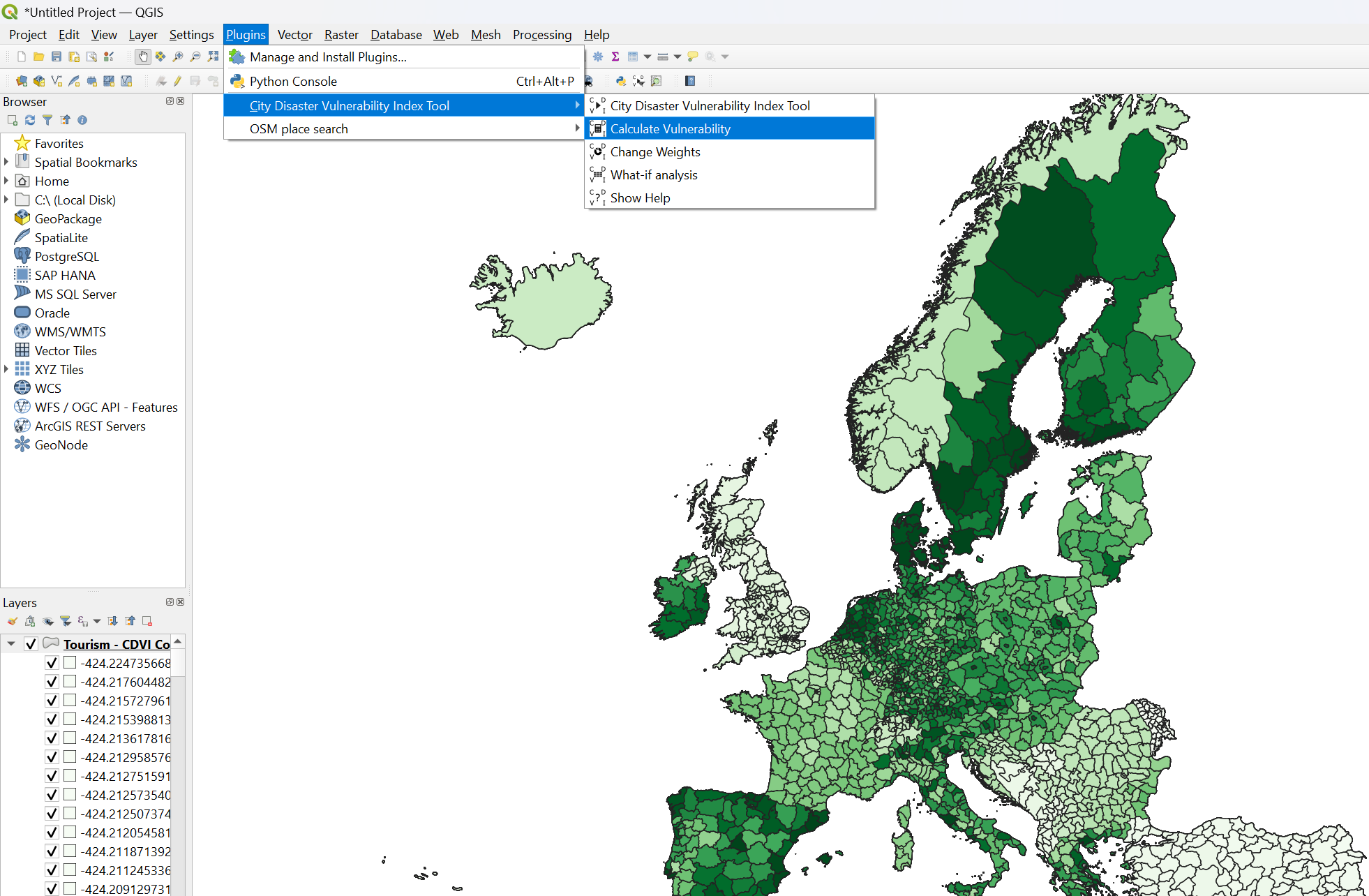The height and width of the screenshot is (896, 1369).
Task: Click the Help Contents book icon
Action: coord(690,81)
